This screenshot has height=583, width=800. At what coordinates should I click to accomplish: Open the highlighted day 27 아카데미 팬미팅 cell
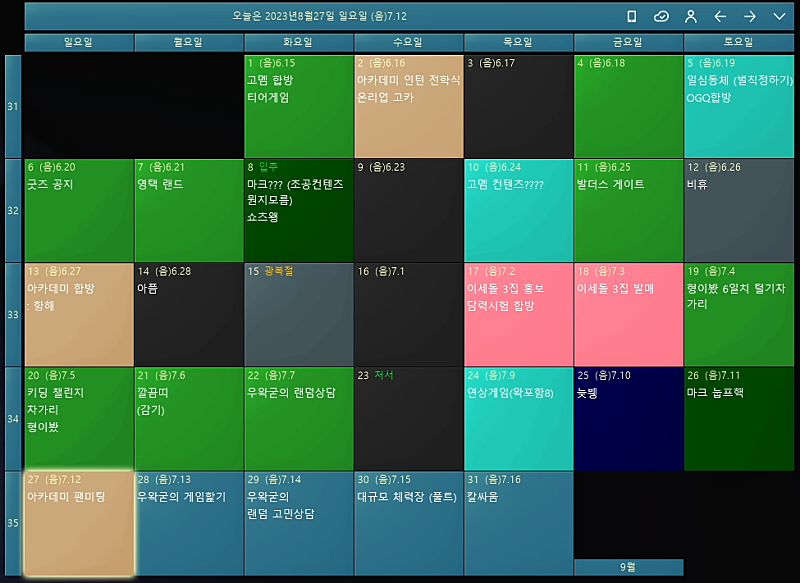point(78,523)
